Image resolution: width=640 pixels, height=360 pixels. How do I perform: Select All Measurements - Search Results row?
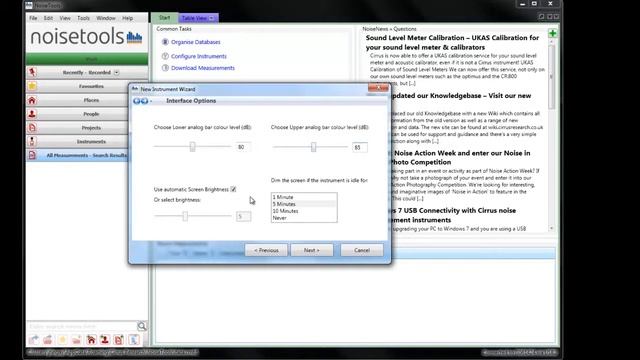click(87, 156)
